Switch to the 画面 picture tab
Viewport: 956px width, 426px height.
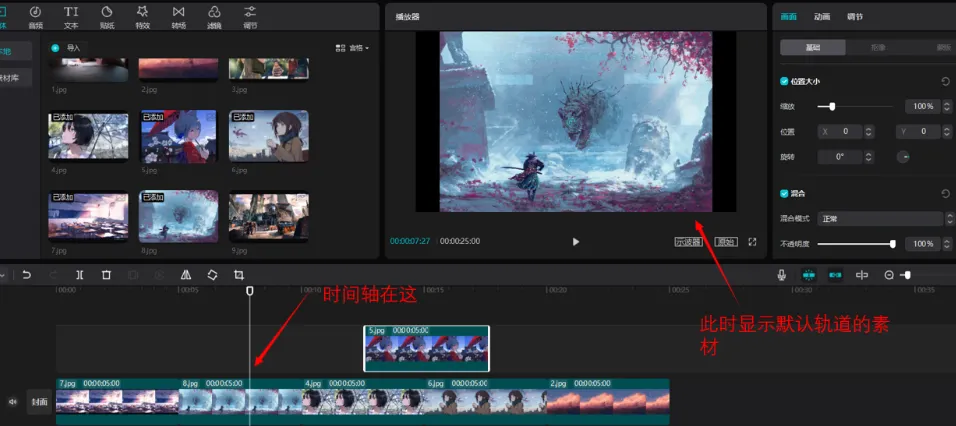(x=788, y=17)
